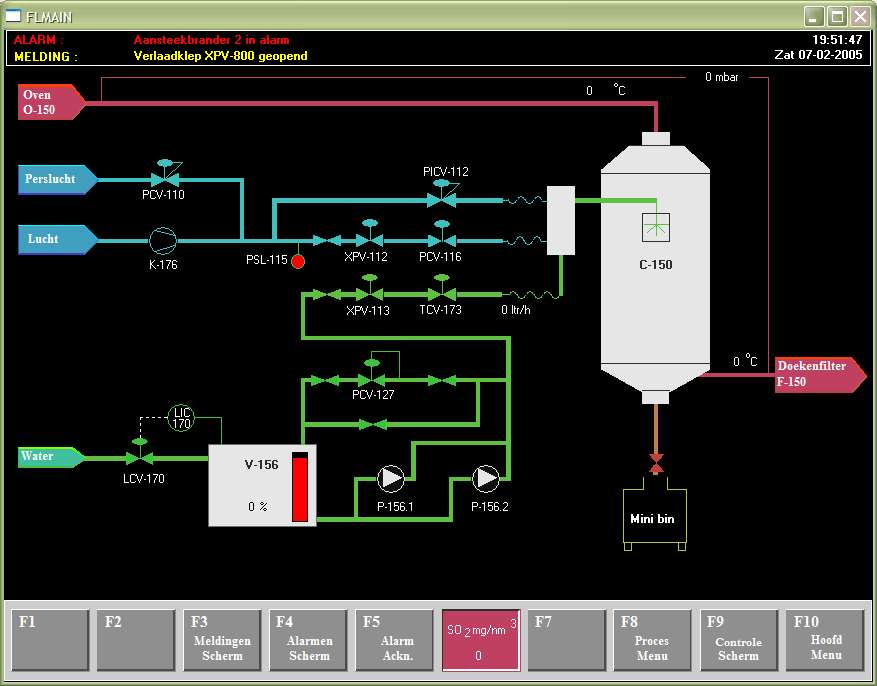Click pump P-156.1 symbol
This screenshot has width=877, height=686.
391,479
